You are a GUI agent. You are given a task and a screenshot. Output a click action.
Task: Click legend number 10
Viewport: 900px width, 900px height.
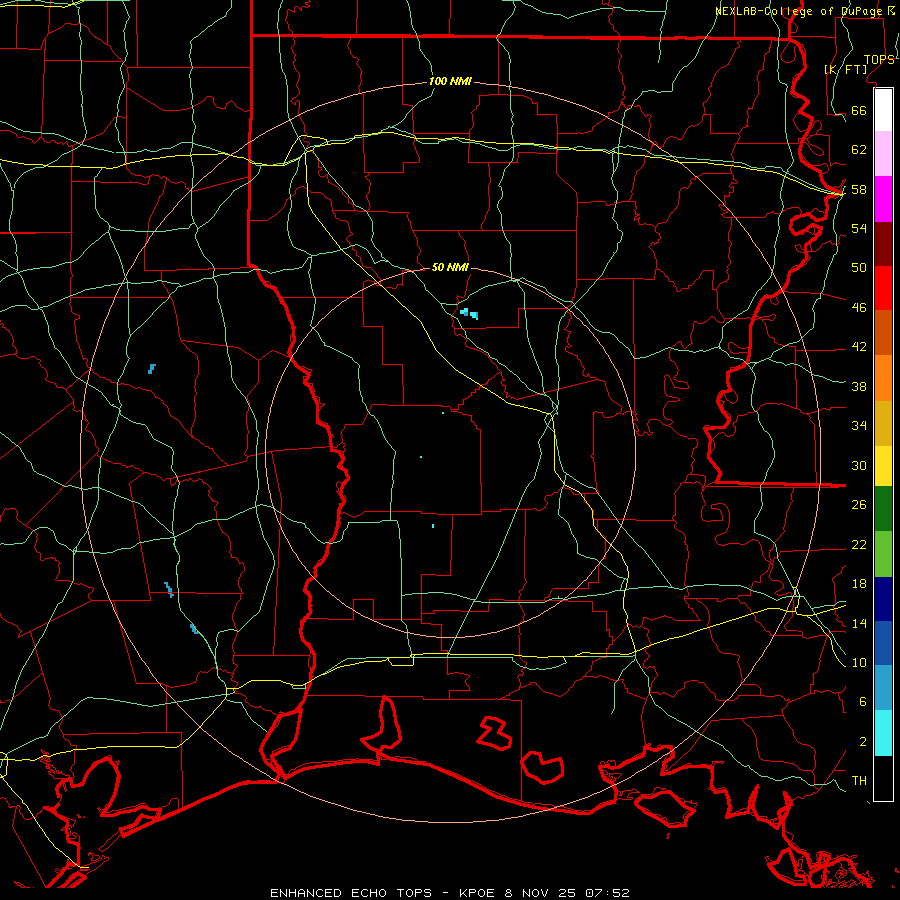pos(859,662)
